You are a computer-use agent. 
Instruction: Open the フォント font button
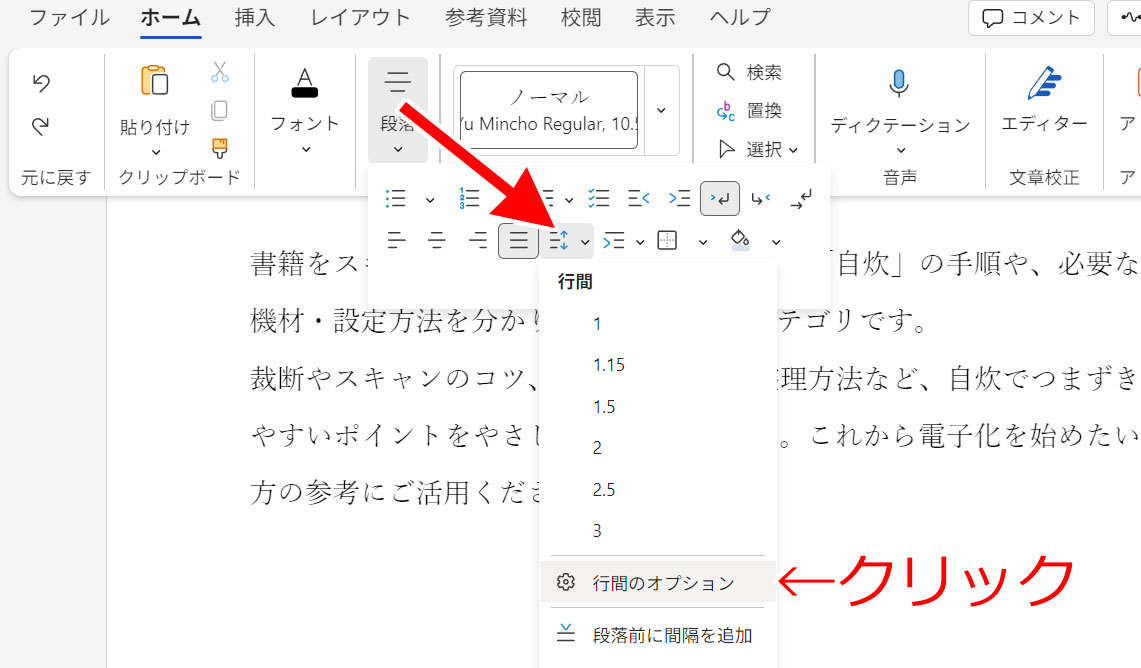[305, 109]
